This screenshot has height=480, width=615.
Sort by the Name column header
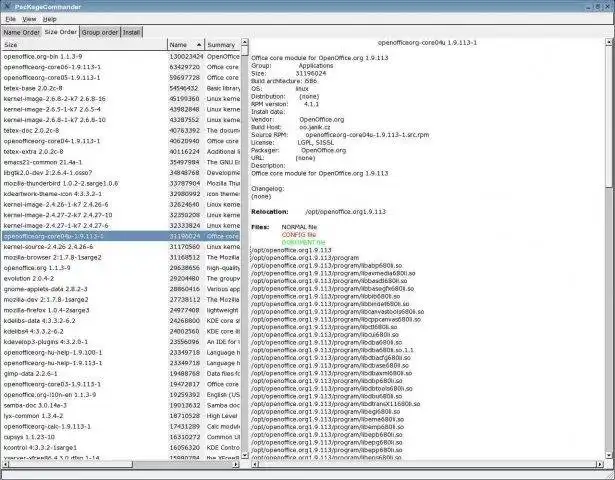tap(186, 45)
